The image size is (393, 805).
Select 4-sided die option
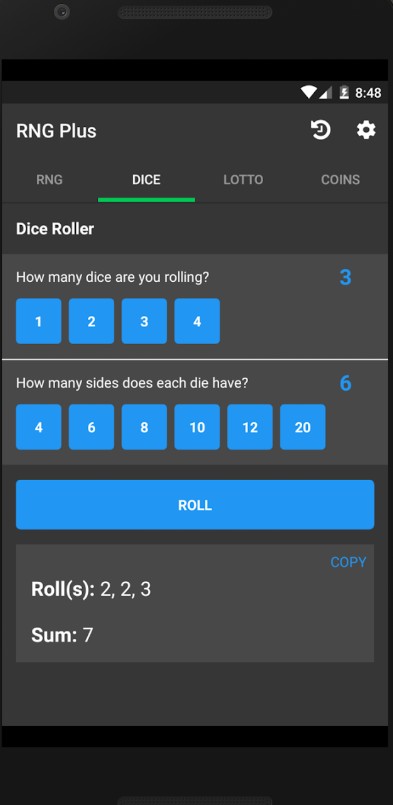[x=39, y=427]
